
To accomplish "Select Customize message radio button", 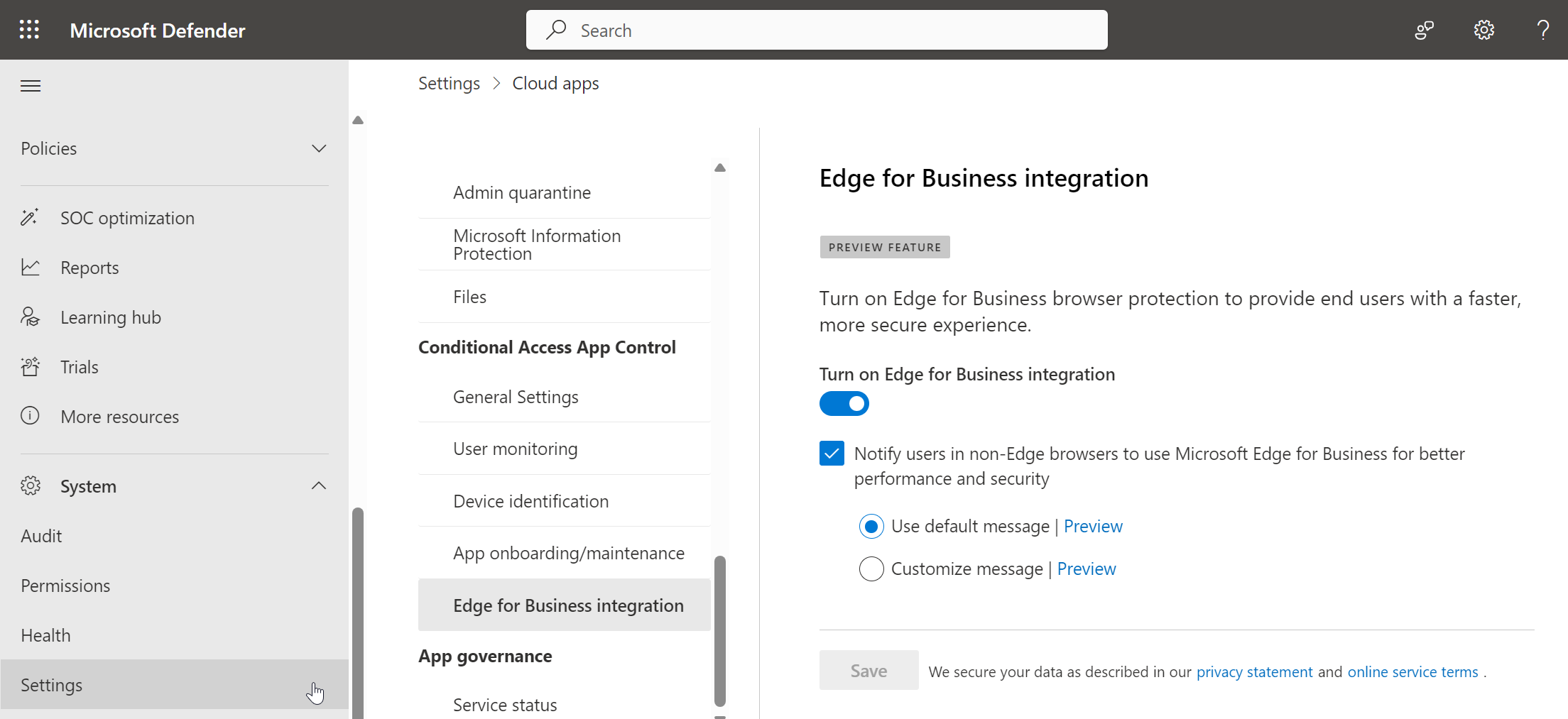I will coord(871,569).
